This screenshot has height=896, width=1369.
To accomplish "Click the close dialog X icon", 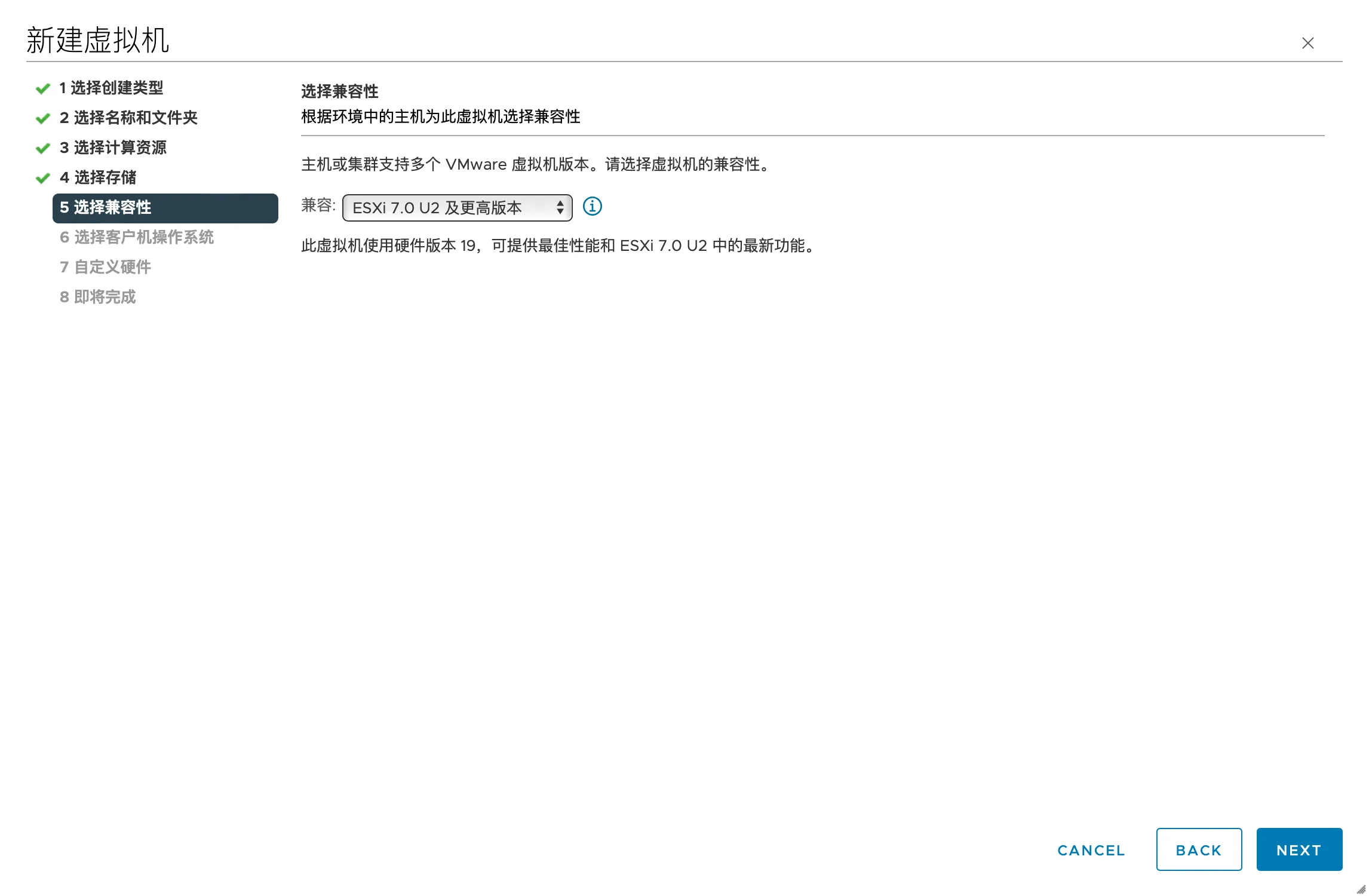I will pyautogui.click(x=1308, y=43).
